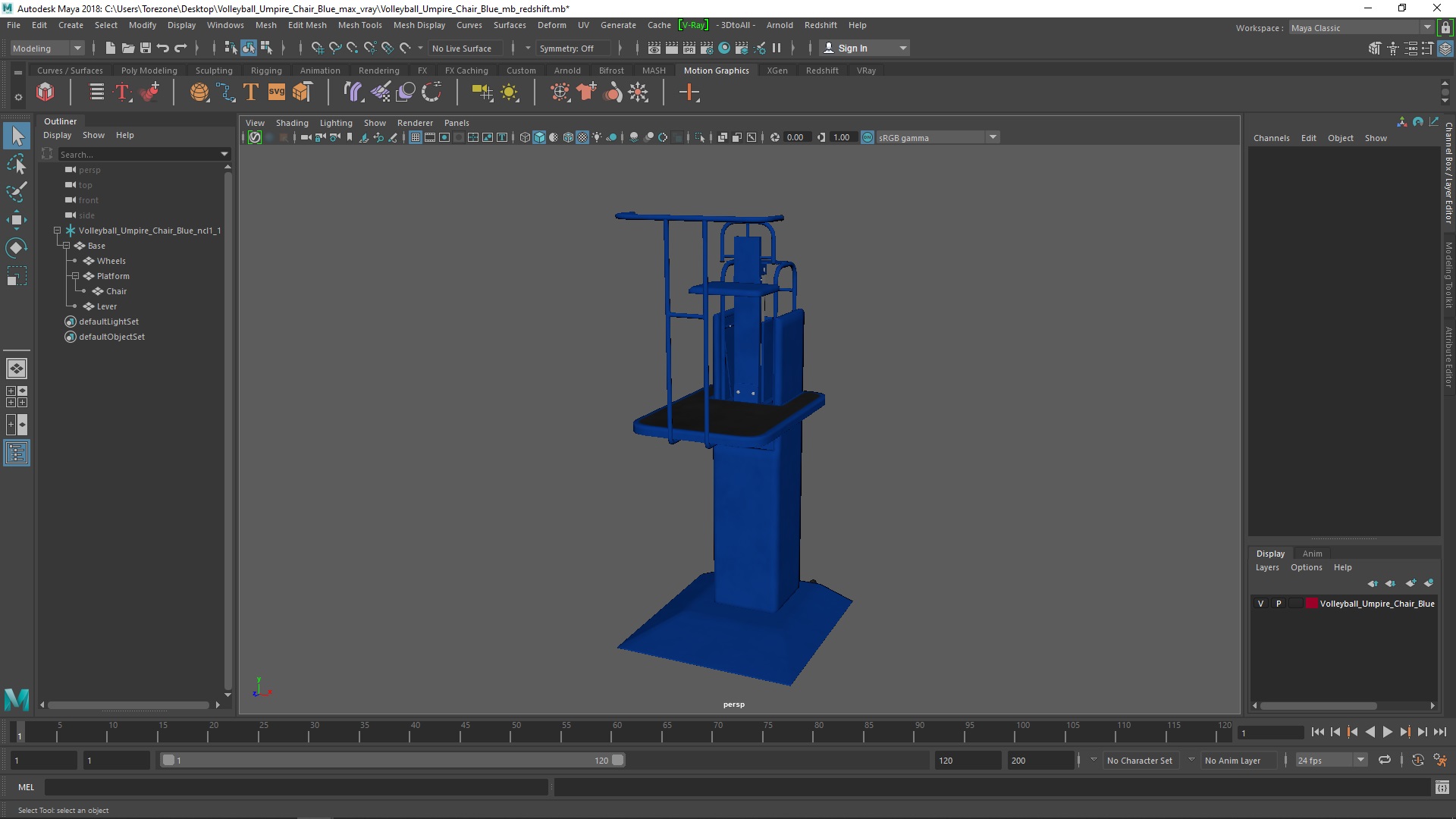Redo the last action
The image size is (1456, 819).
tap(180, 48)
